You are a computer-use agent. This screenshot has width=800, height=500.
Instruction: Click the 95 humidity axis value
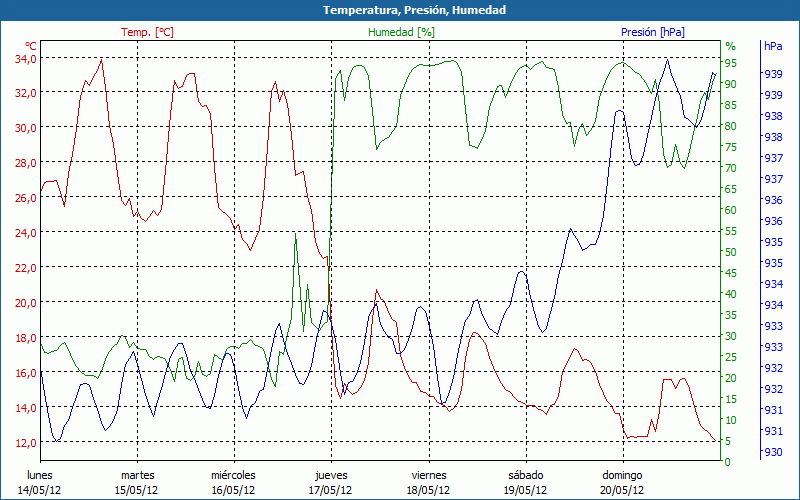731,63
